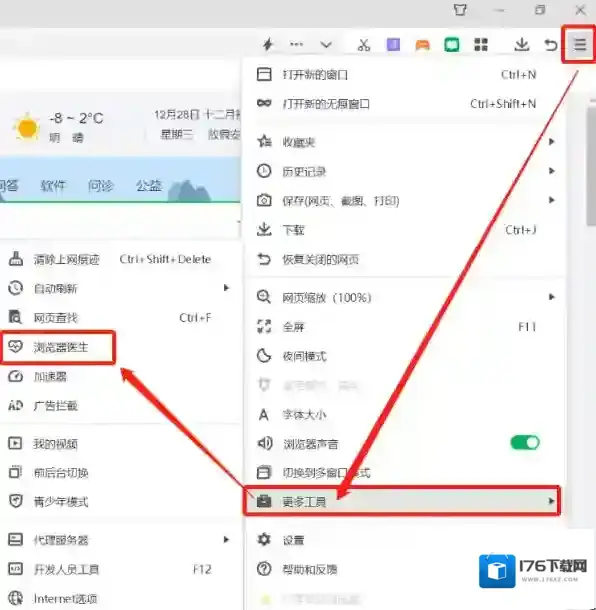The height and width of the screenshot is (610, 596).
Task: Click the broom icon beside 清除上网痕迹
Action: 16,259
